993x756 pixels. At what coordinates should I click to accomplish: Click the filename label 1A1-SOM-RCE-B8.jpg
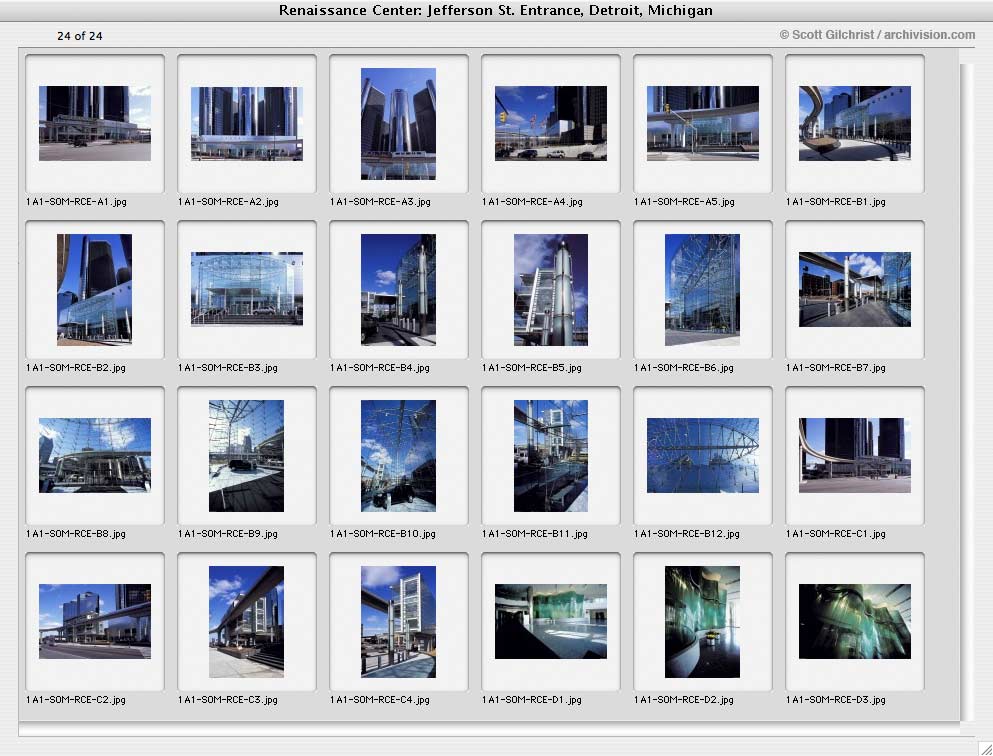coord(76,534)
